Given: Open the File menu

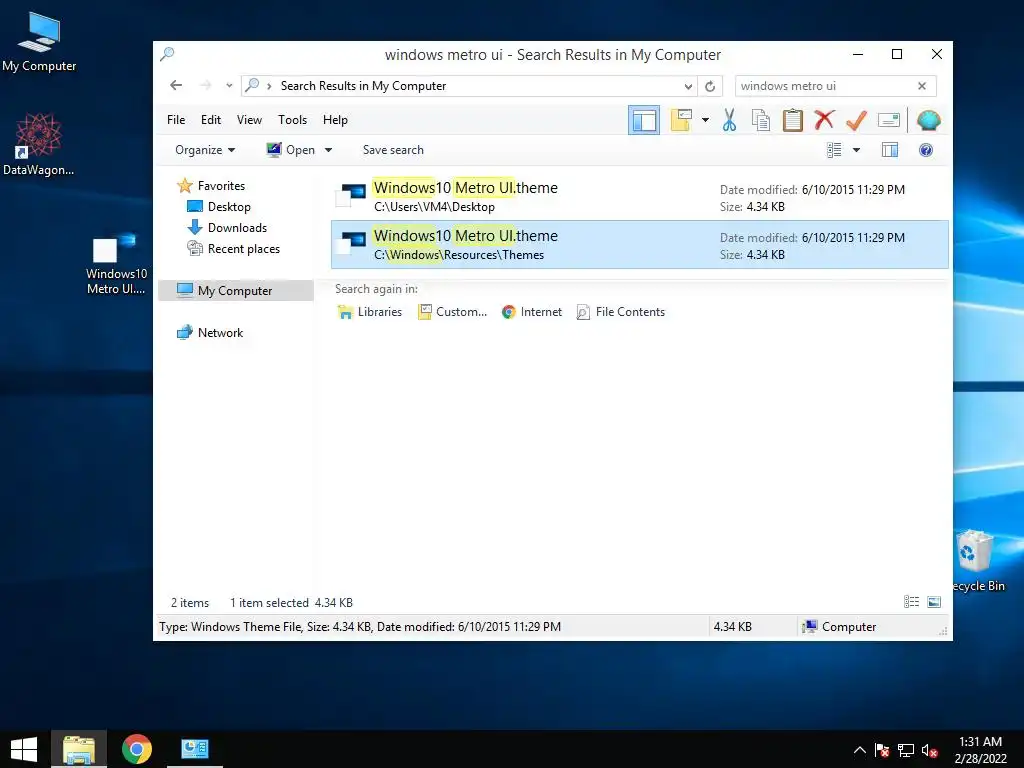Looking at the screenshot, I should coord(176,120).
